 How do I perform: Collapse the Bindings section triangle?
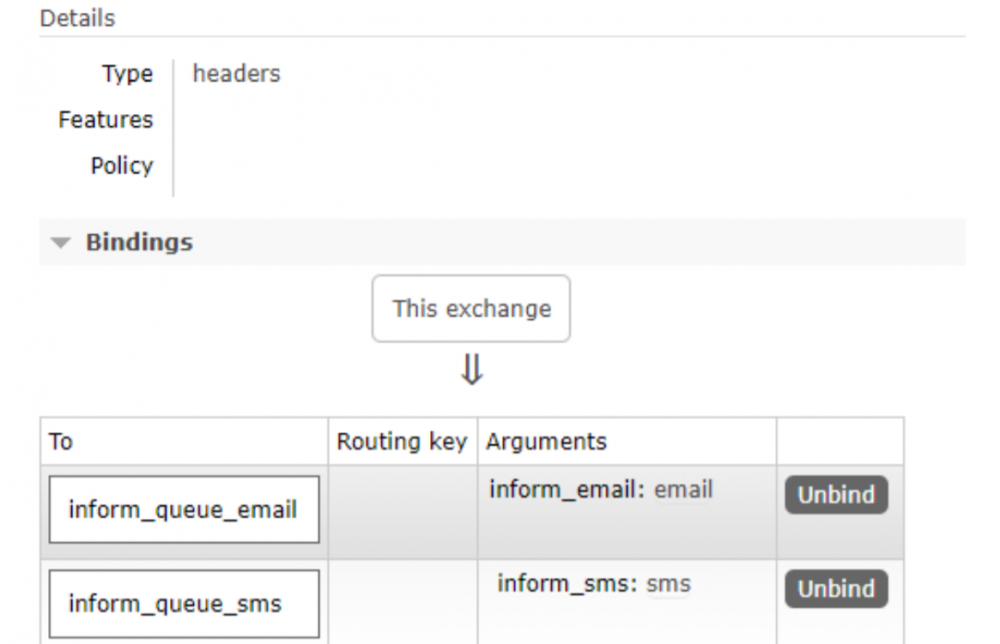[x=62, y=243]
